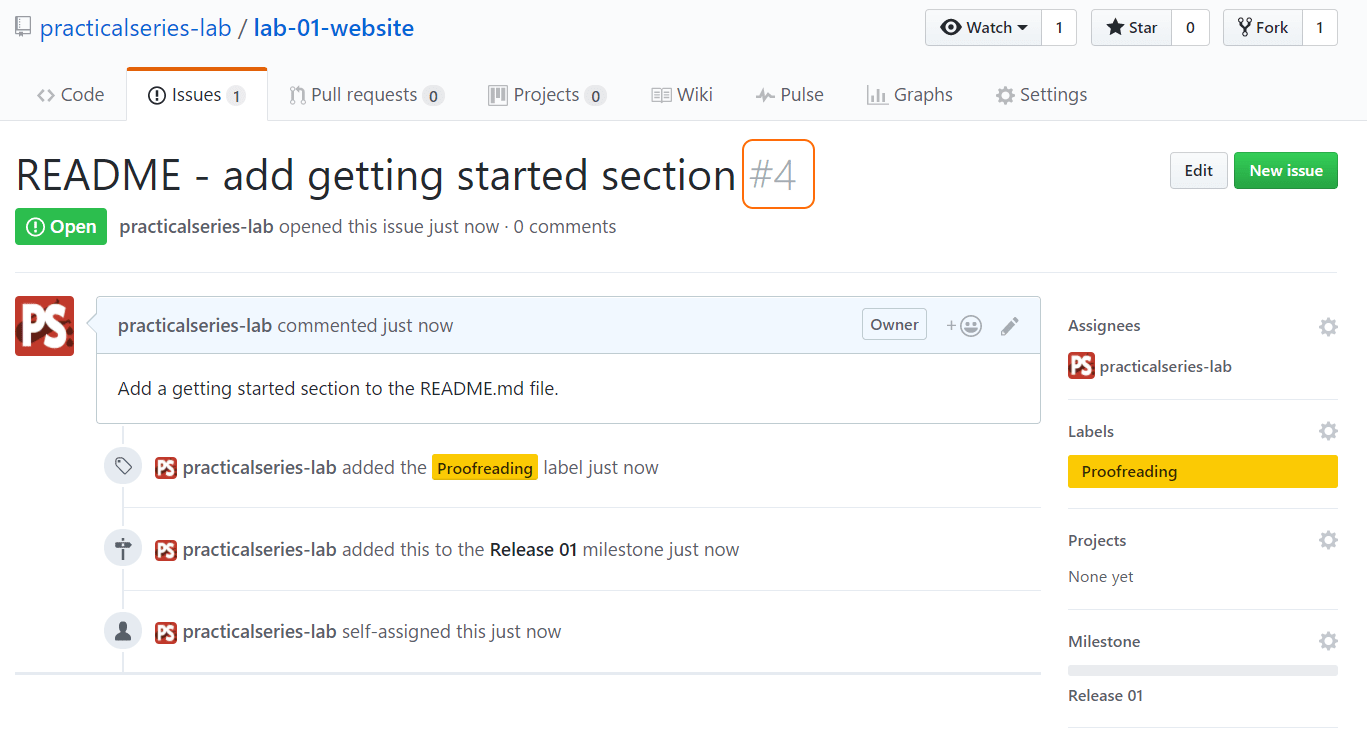Open the Milestone gear settings
Image resolution: width=1367 pixels, height=734 pixels.
pyautogui.click(x=1328, y=641)
